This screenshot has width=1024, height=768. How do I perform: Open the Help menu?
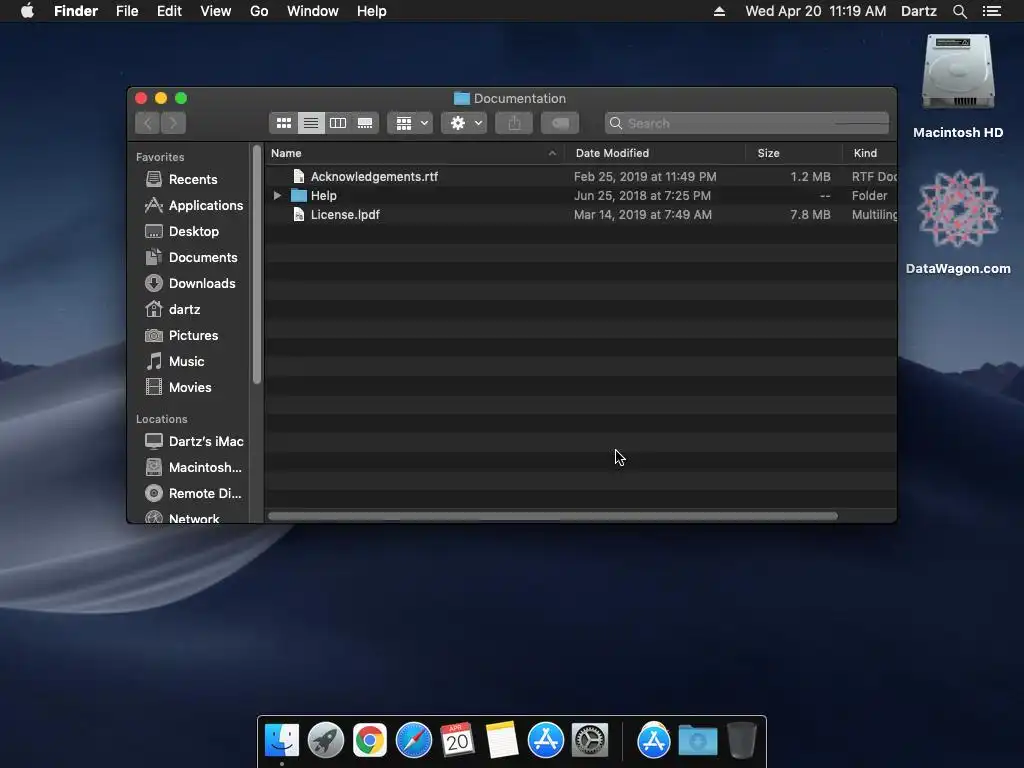click(x=372, y=11)
